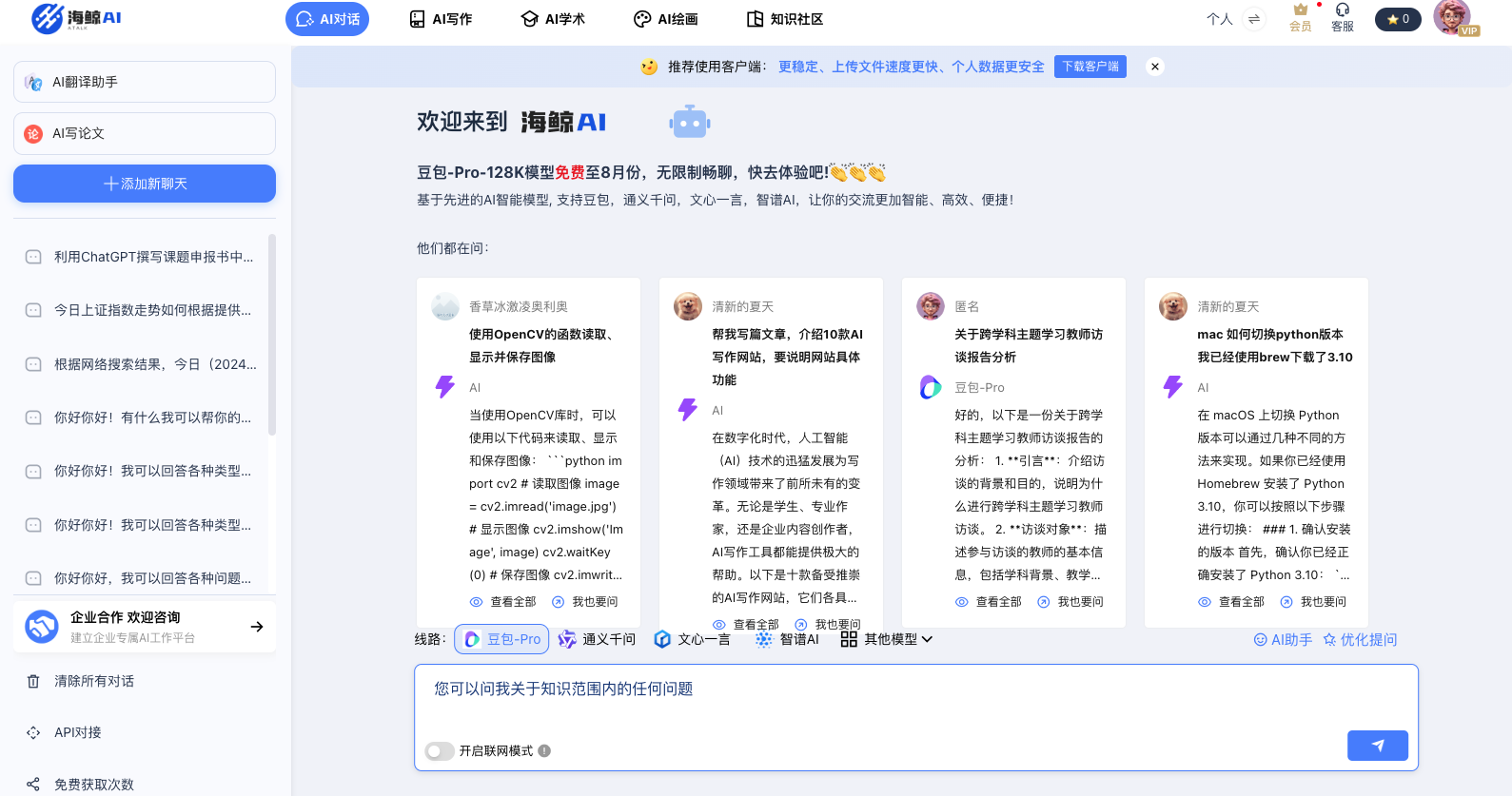Click the chat history scrollbar

(272, 335)
